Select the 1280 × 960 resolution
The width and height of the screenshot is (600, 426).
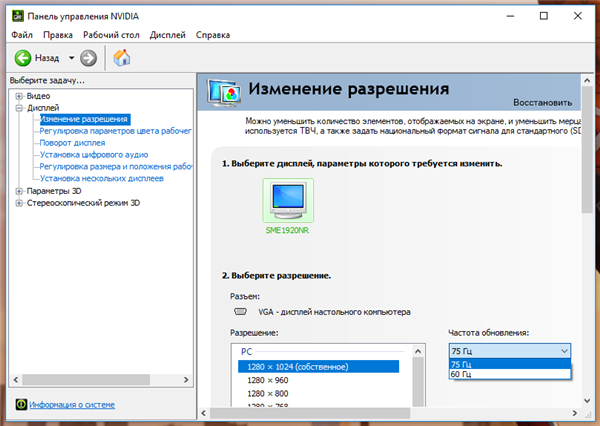tap(268, 380)
